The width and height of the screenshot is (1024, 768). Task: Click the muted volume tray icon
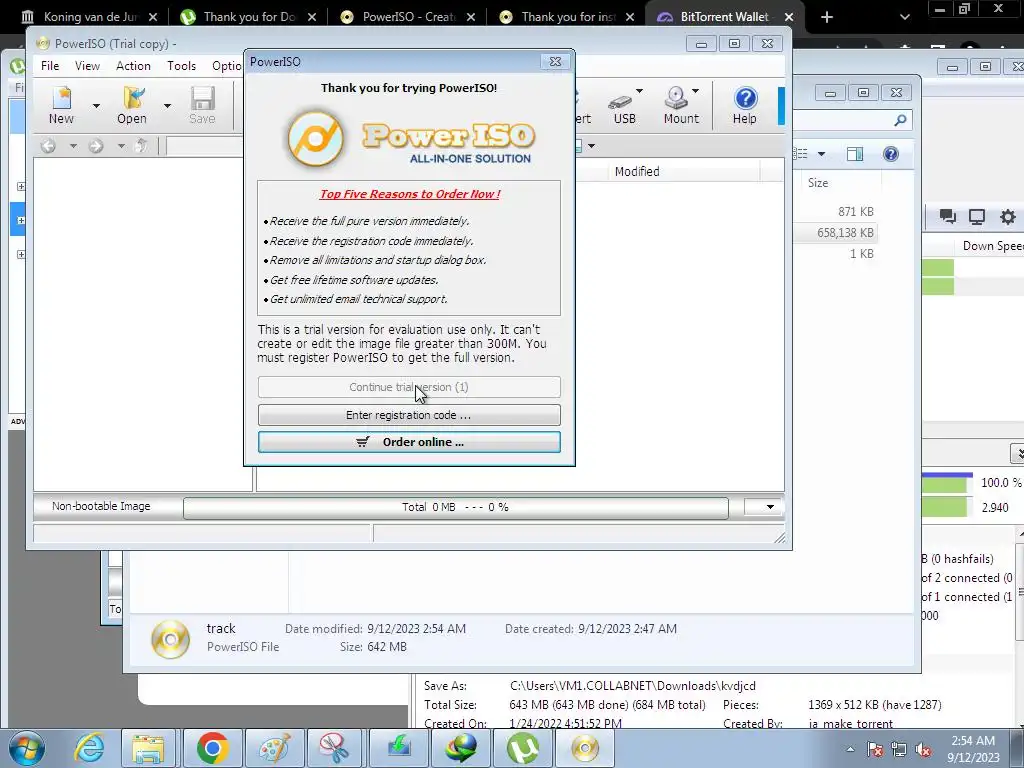click(923, 749)
